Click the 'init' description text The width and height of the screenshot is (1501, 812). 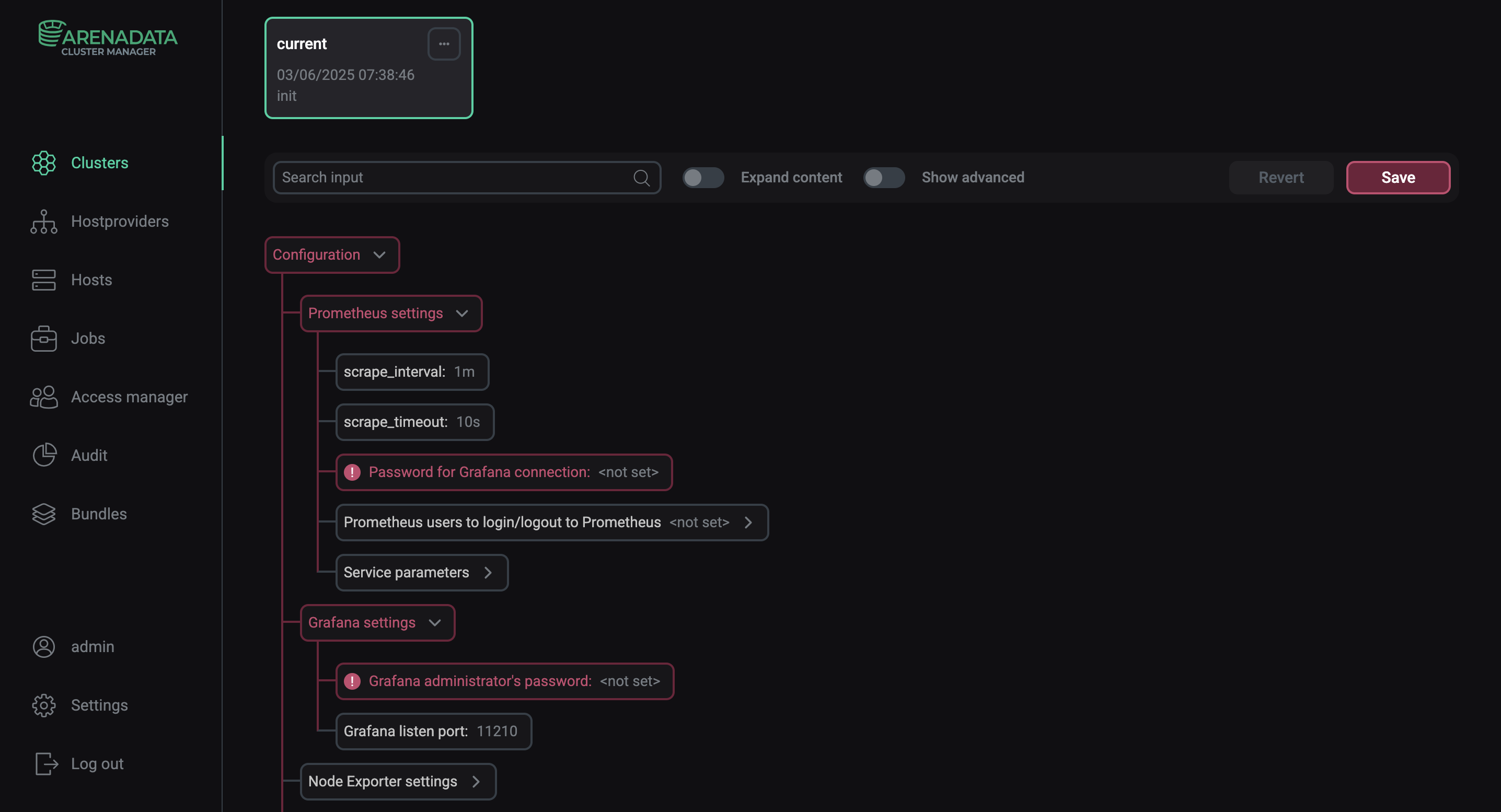click(x=287, y=96)
